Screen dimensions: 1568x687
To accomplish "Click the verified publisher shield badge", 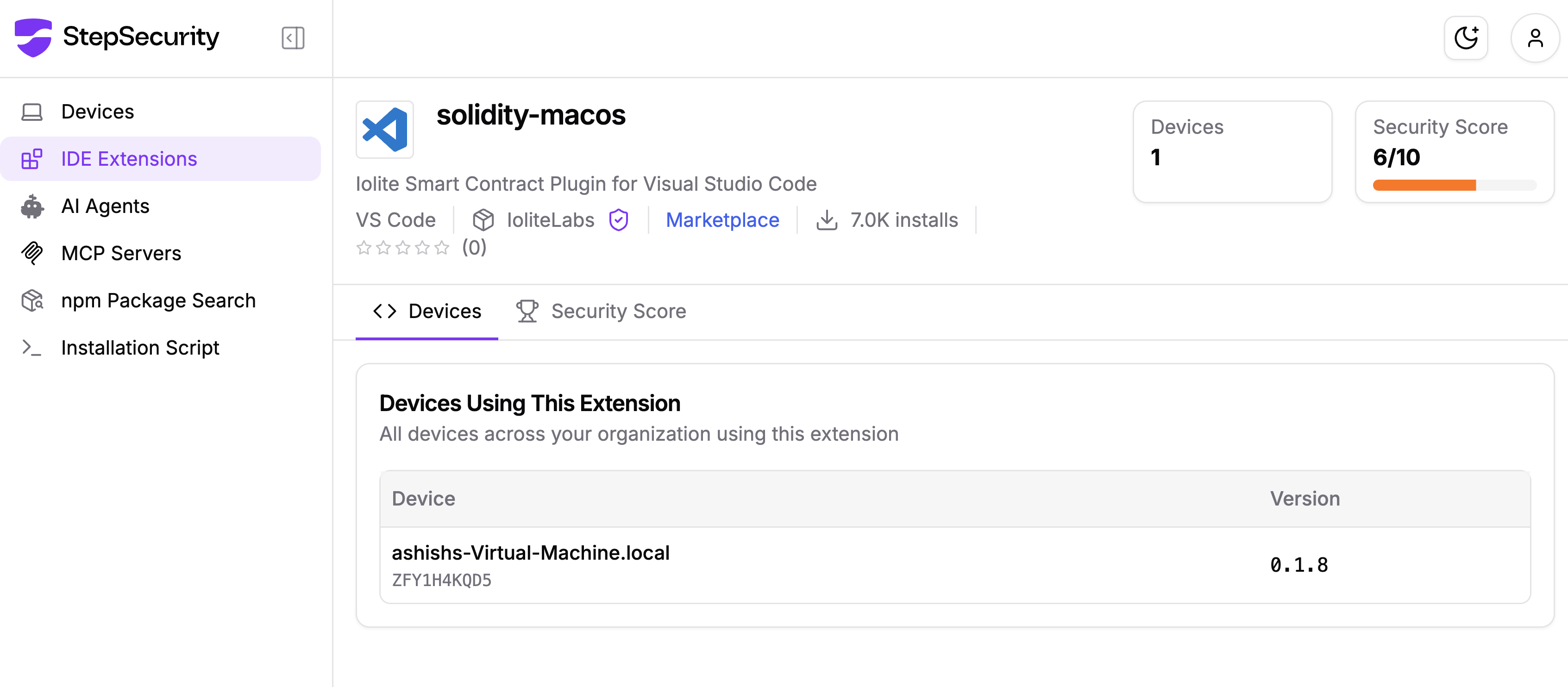I will pos(618,220).
